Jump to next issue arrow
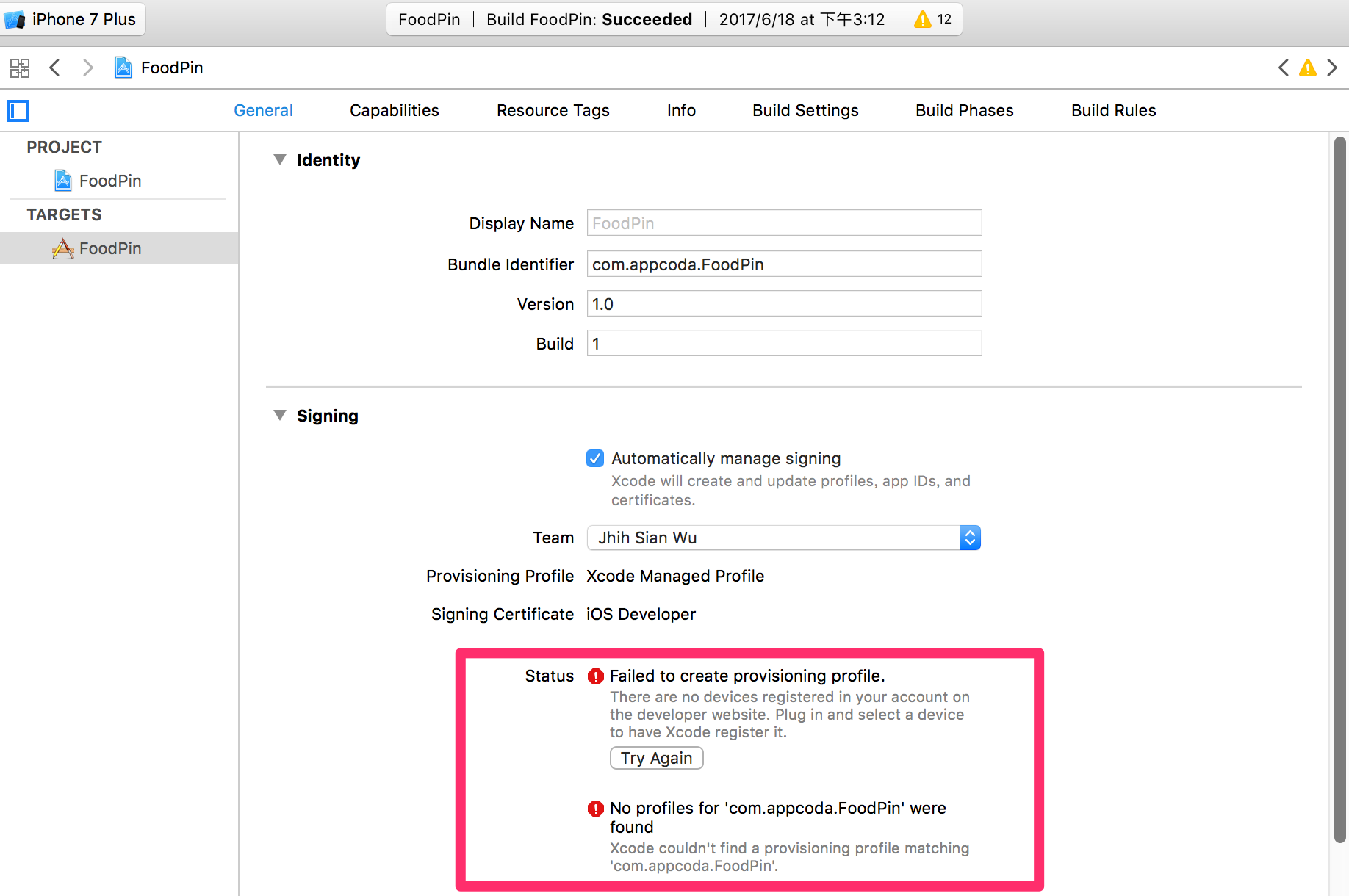This screenshot has width=1349, height=896. coord(1332,68)
